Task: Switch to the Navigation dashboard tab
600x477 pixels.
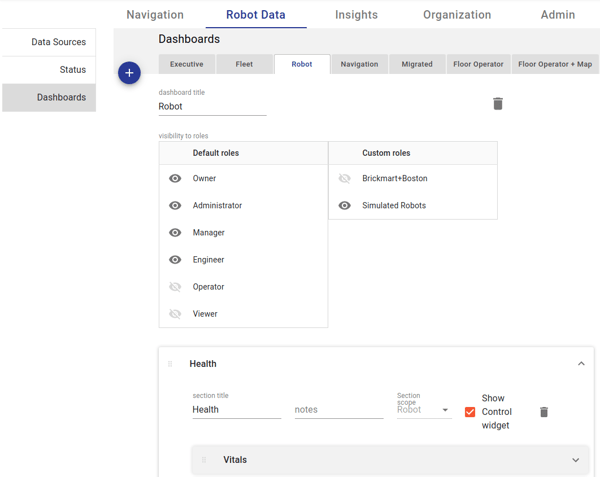Action: click(x=359, y=64)
